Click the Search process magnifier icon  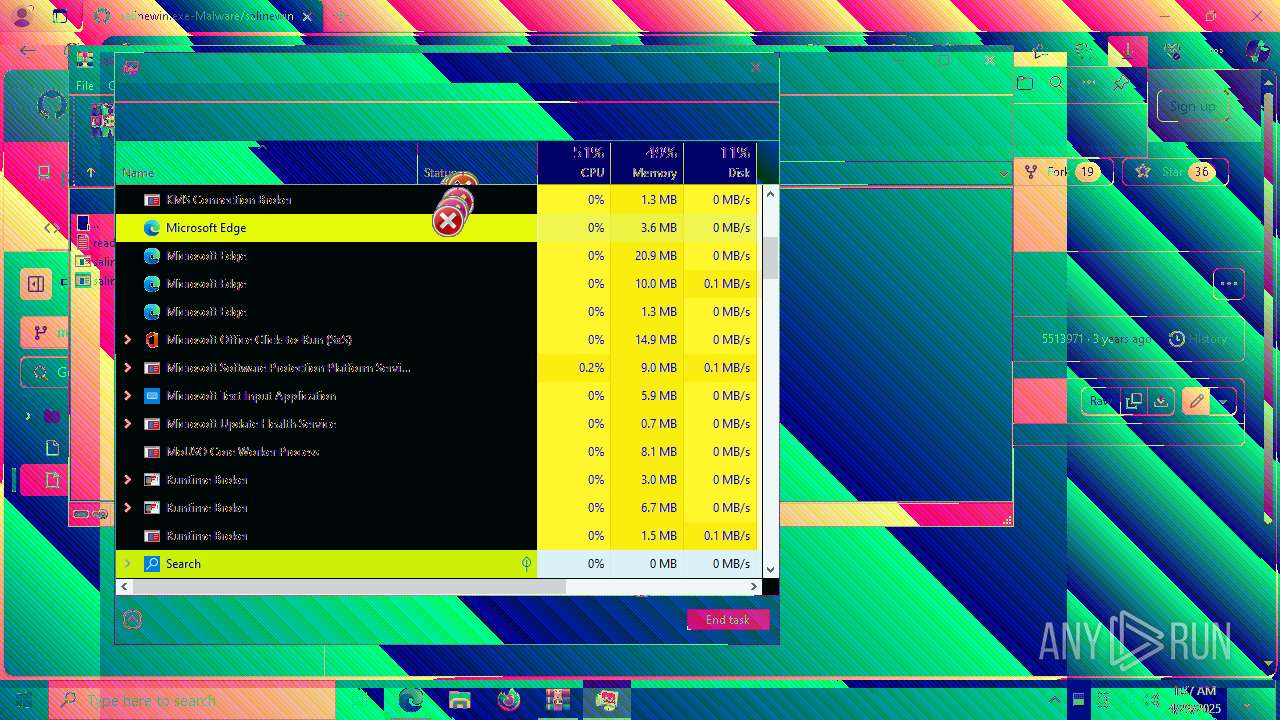[x=152, y=564]
